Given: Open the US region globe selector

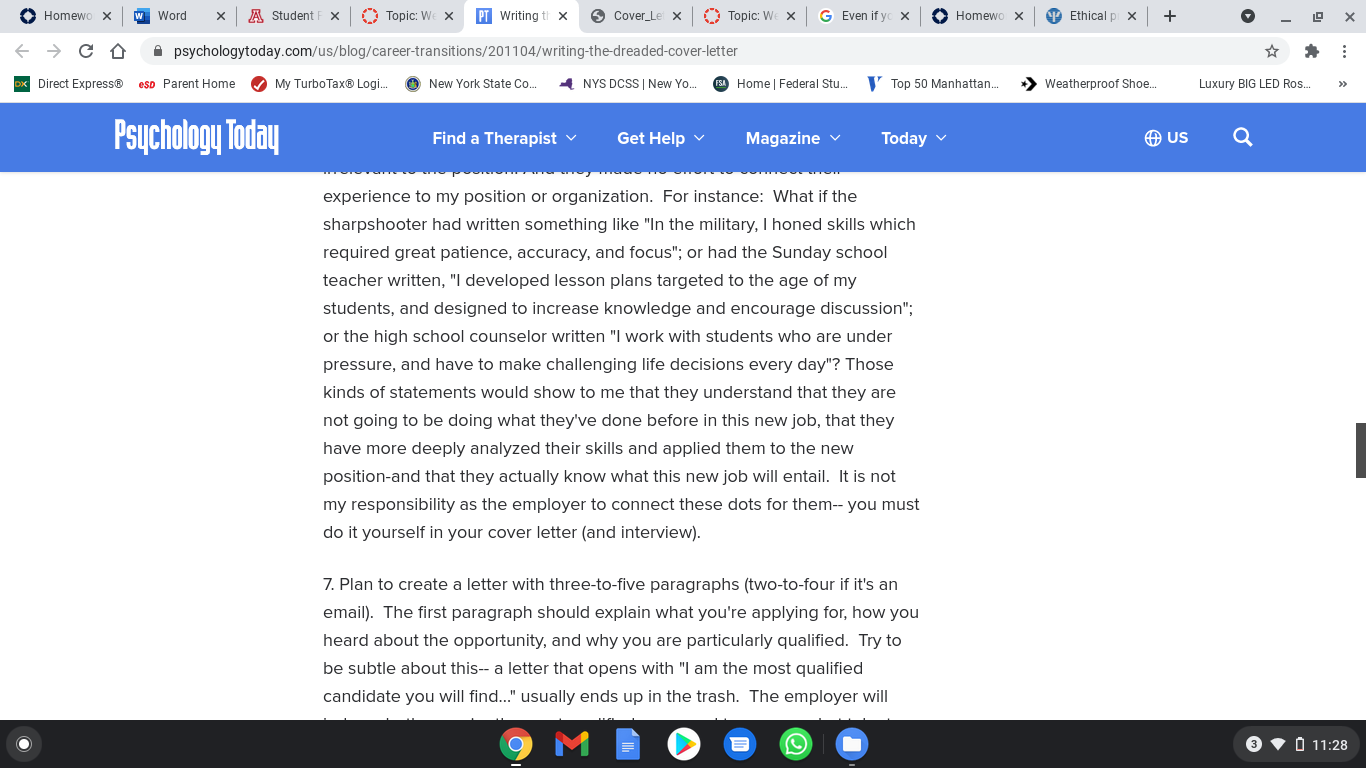Looking at the screenshot, I should (x=1166, y=138).
